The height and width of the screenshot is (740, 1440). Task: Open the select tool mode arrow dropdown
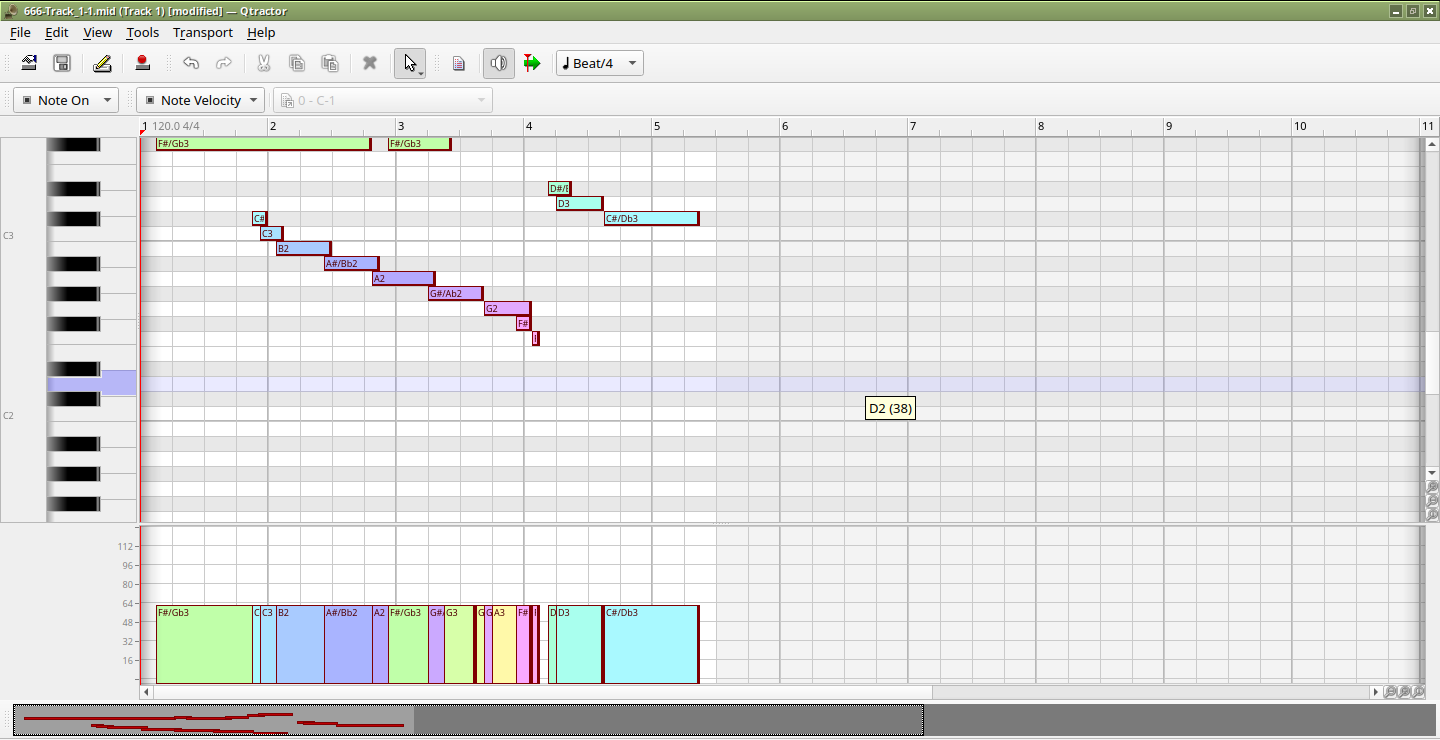point(421,73)
